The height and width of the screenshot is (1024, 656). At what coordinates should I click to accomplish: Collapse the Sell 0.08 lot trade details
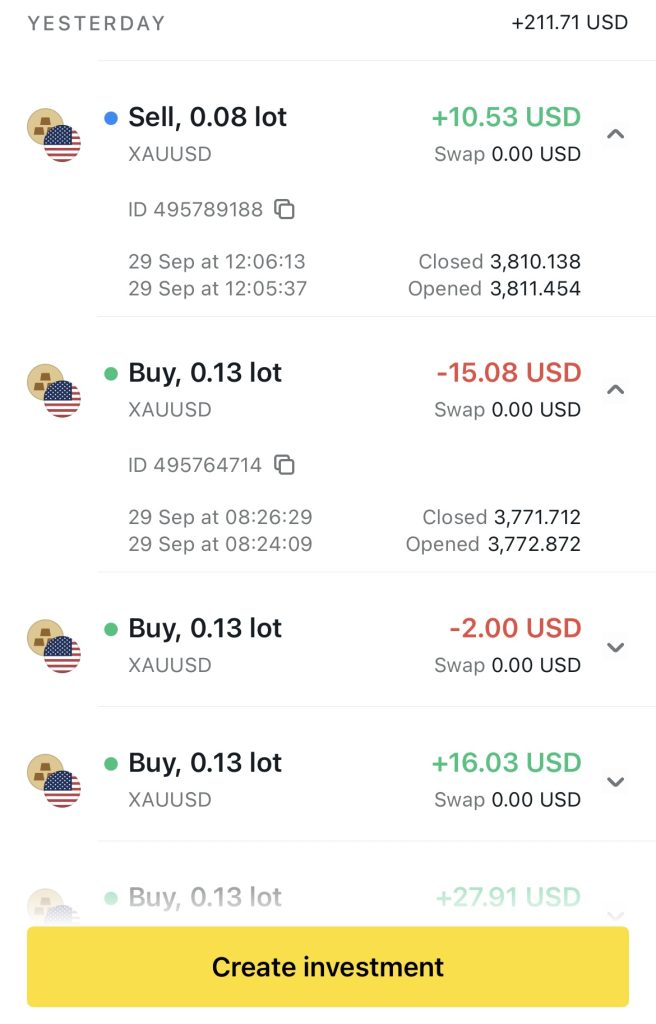coord(616,133)
